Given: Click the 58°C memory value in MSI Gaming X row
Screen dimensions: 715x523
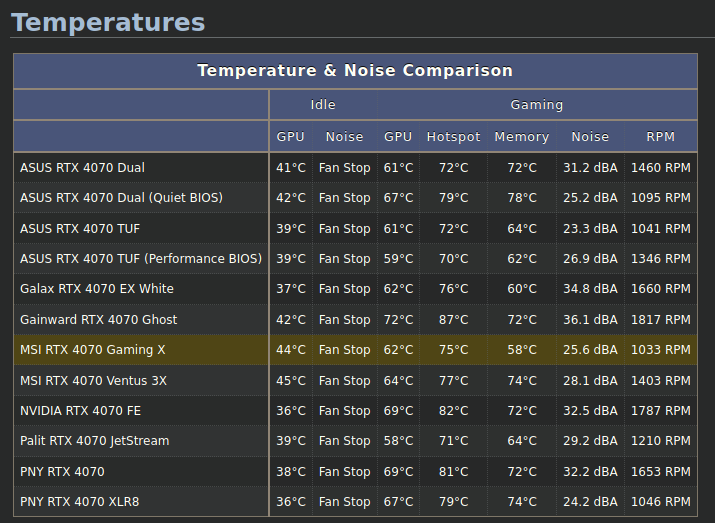Looking at the screenshot, I should 522,350.
